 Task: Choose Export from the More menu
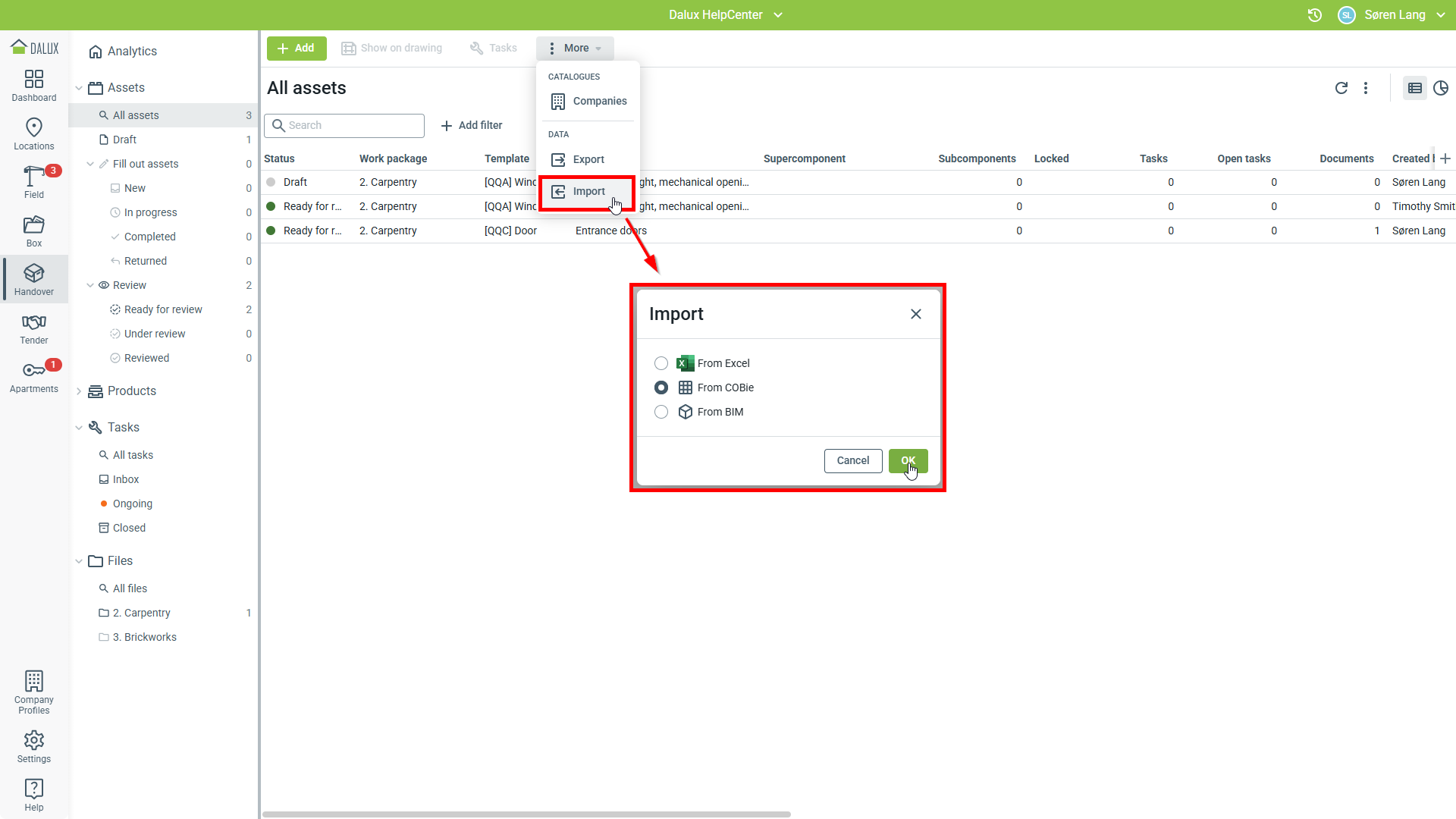tap(588, 159)
